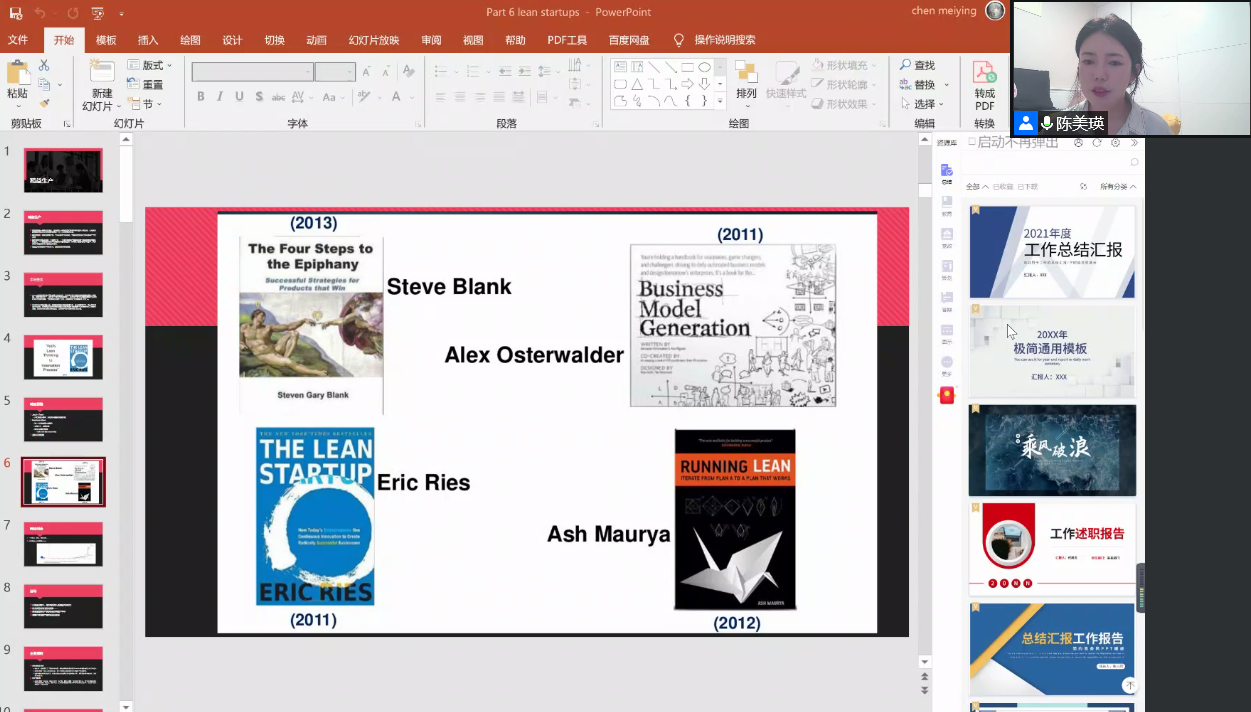Viewport: 1251px width, 712px height.
Task: Start slideshow from beginning in quick access toolbar
Action: [97, 13]
